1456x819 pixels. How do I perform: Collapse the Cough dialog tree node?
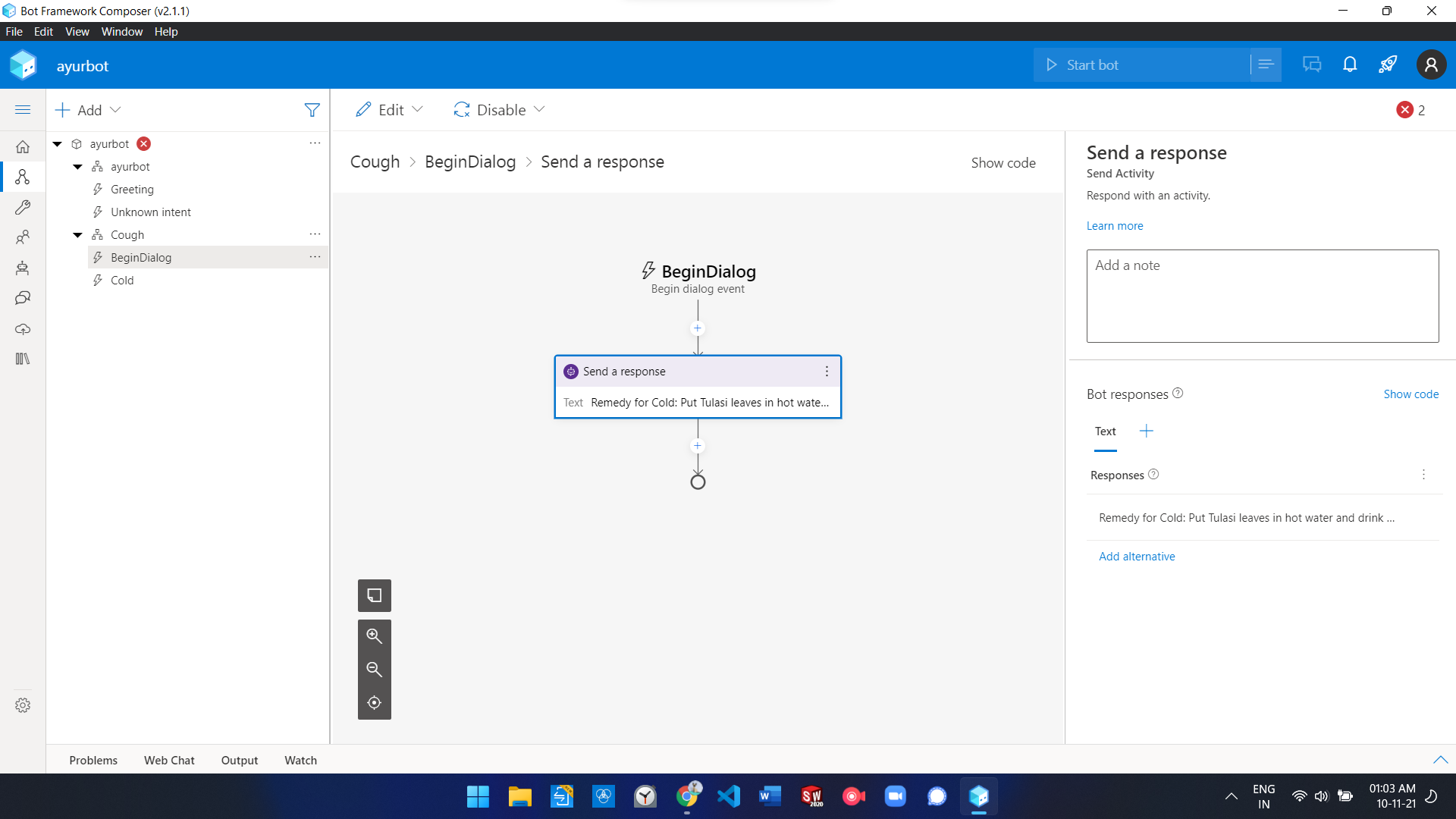tap(77, 235)
